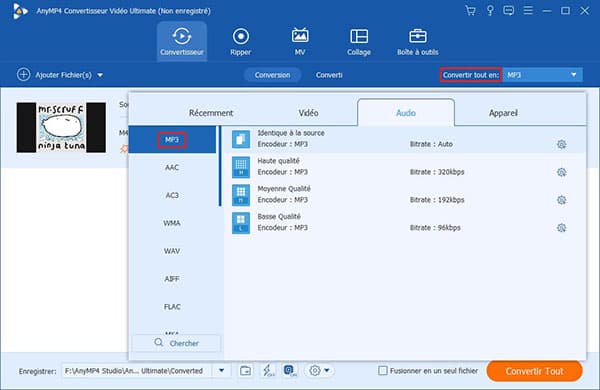The width and height of the screenshot is (600, 390).
Task: Check Fusionner en un seul fichier
Action: pos(382,370)
